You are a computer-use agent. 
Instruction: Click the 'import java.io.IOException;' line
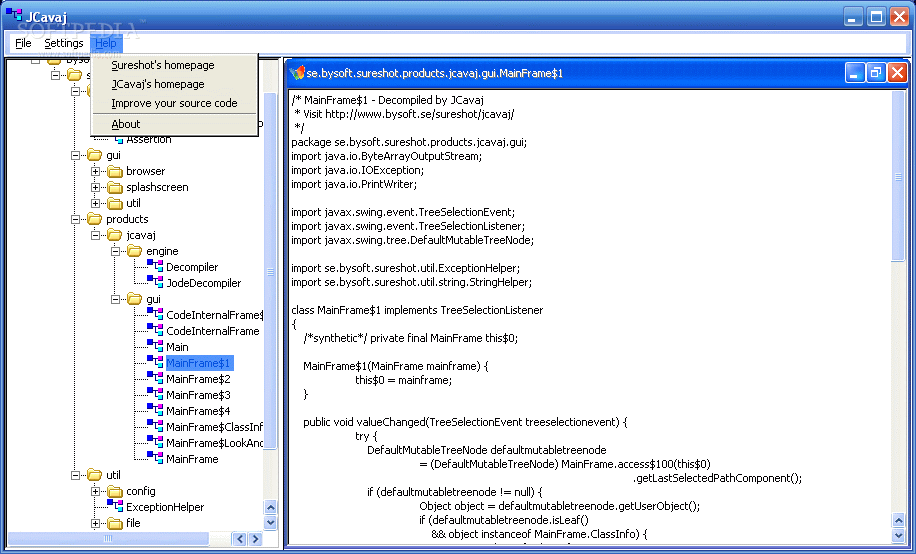click(x=358, y=170)
